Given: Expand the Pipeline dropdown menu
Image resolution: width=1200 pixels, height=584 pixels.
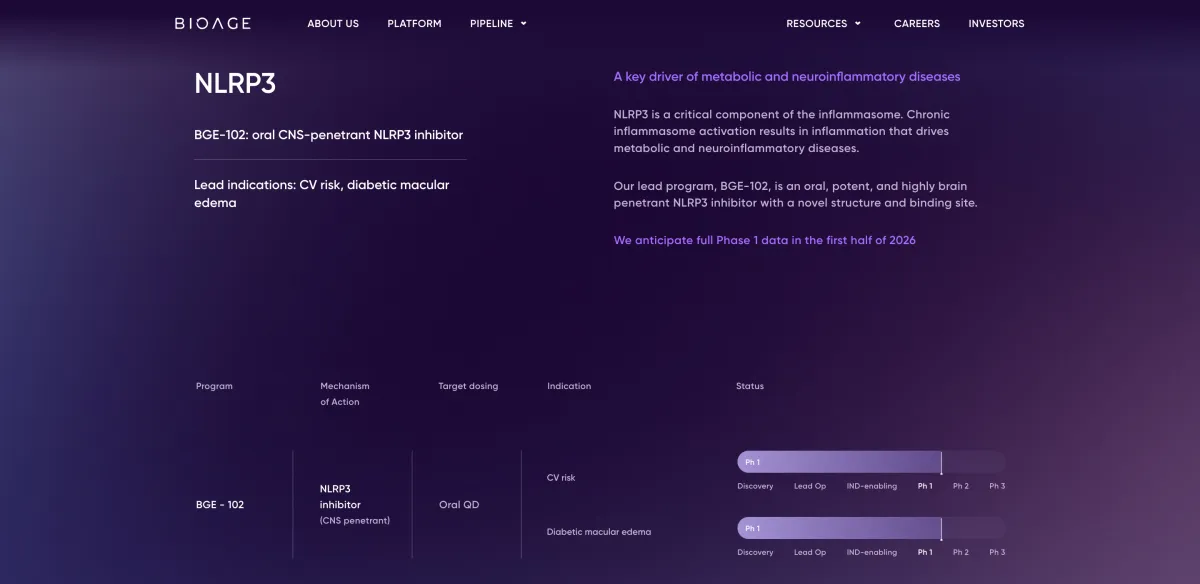Looking at the screenshot, I should [491, 23].
